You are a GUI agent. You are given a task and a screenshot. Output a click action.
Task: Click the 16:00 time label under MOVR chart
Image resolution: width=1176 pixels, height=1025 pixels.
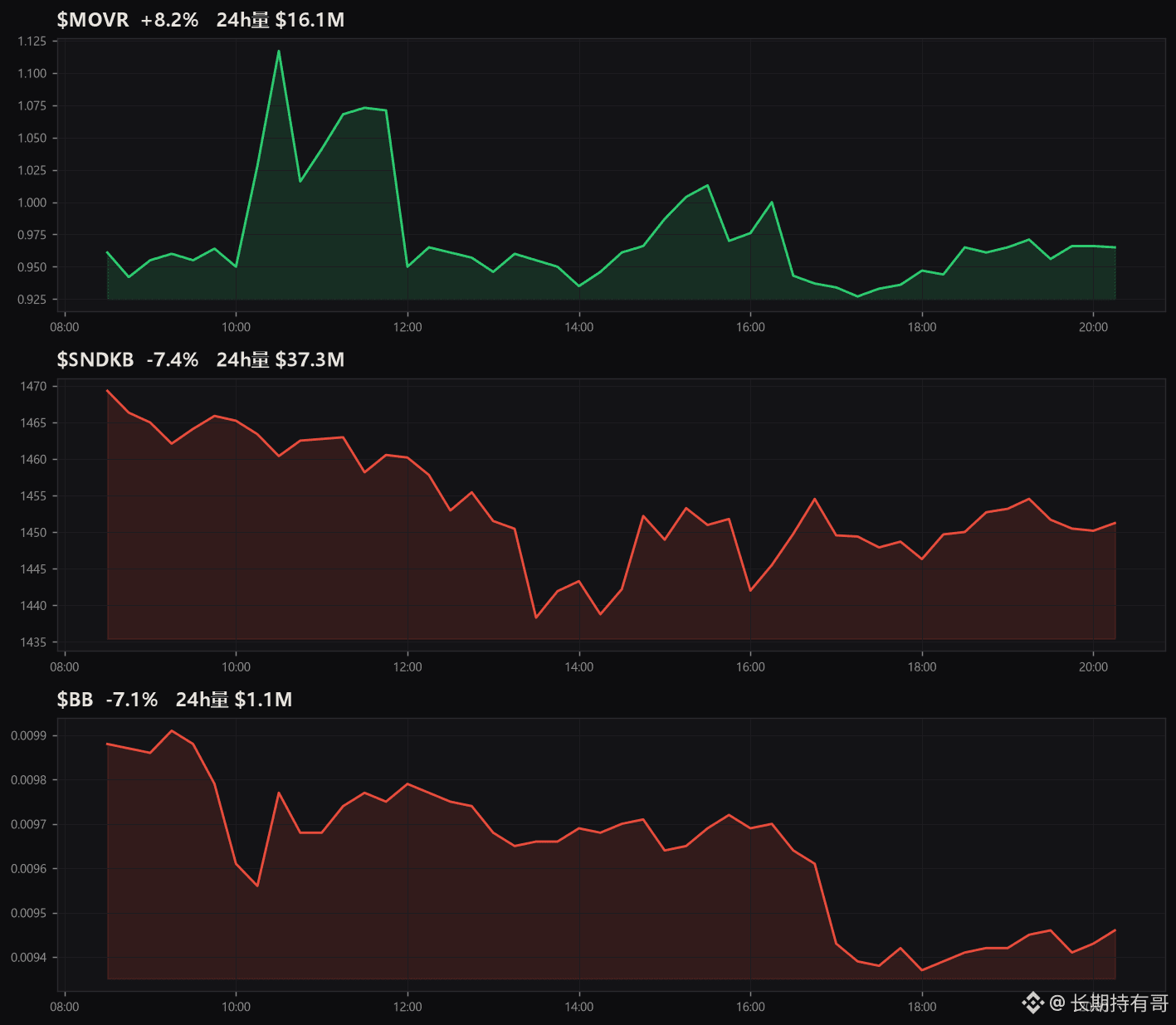(750, 327)
